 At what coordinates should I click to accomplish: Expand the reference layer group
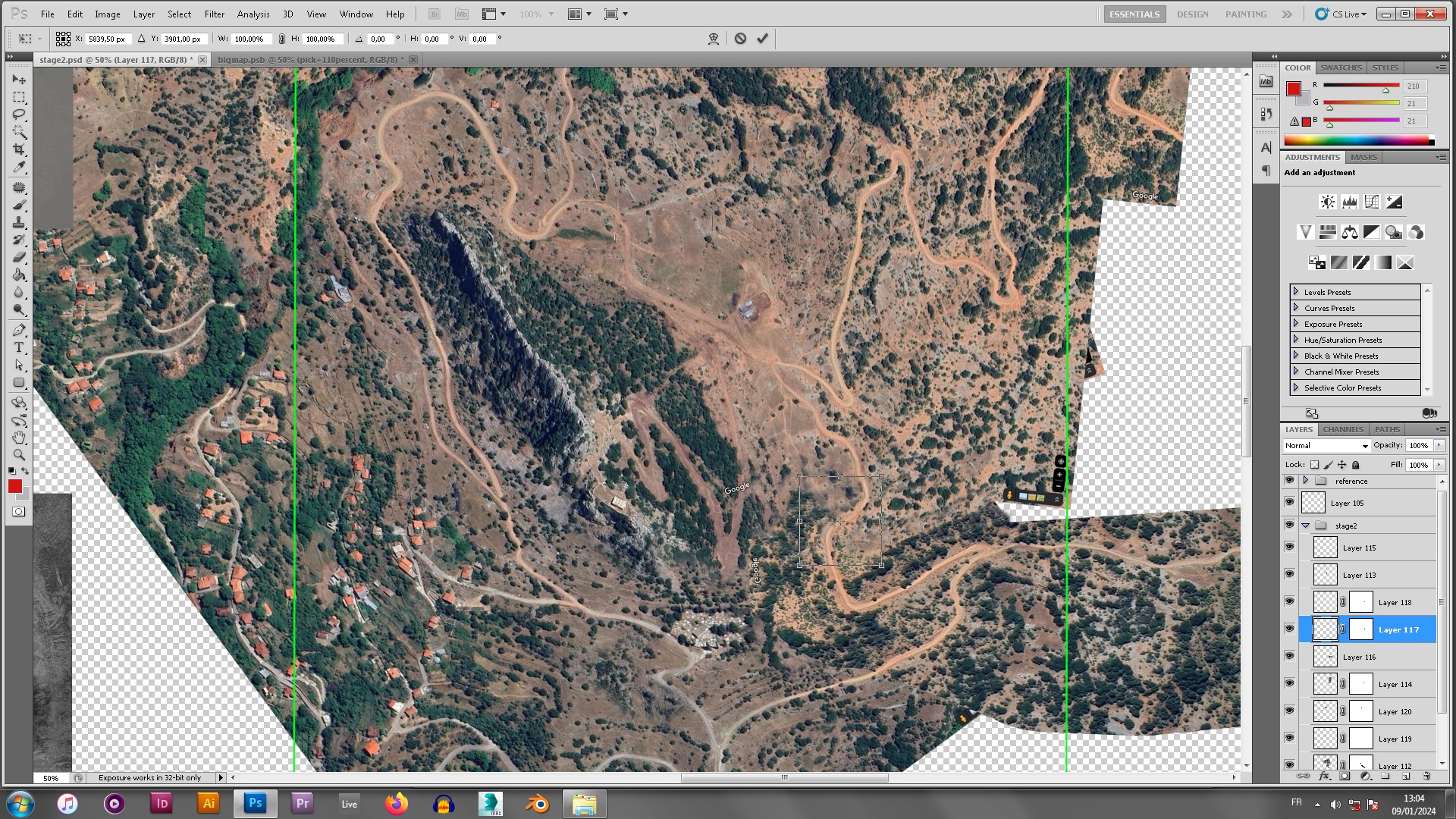1306,481
